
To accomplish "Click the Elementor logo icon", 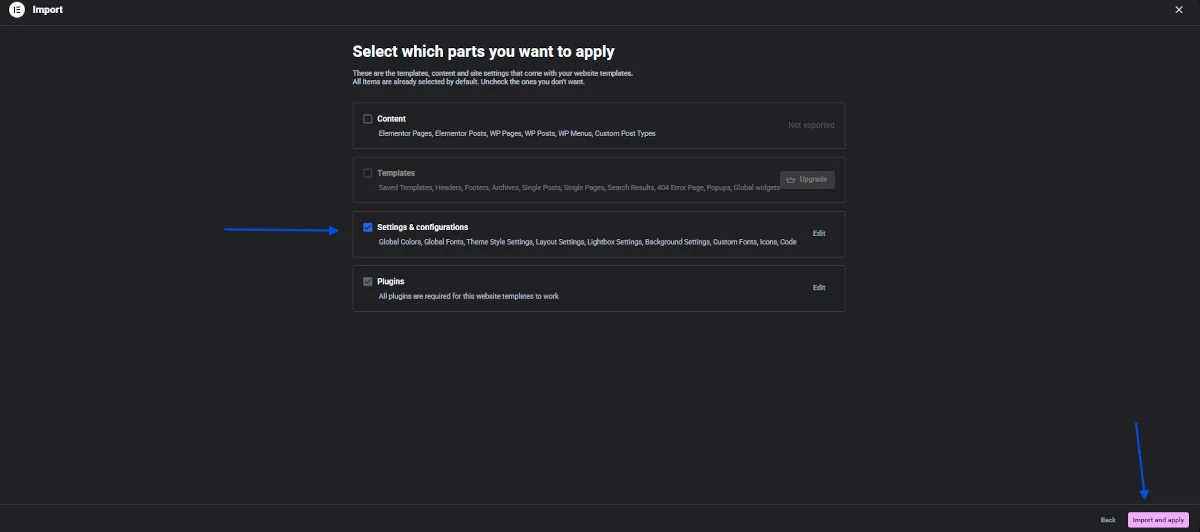I will pos(17,10).
